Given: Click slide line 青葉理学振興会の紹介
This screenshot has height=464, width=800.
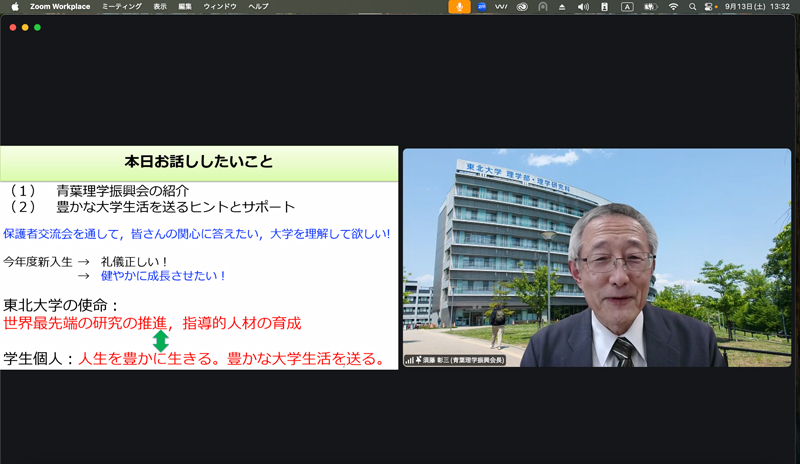Looking at the screenshot, I should 123,191.
